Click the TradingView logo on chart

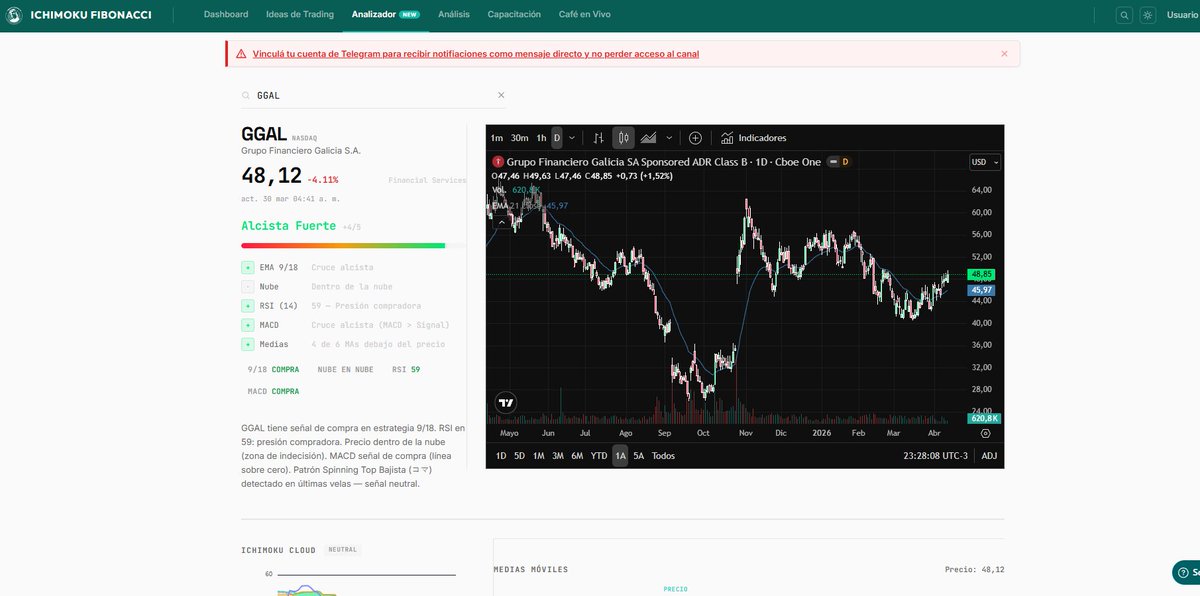(x=506, y=403)
